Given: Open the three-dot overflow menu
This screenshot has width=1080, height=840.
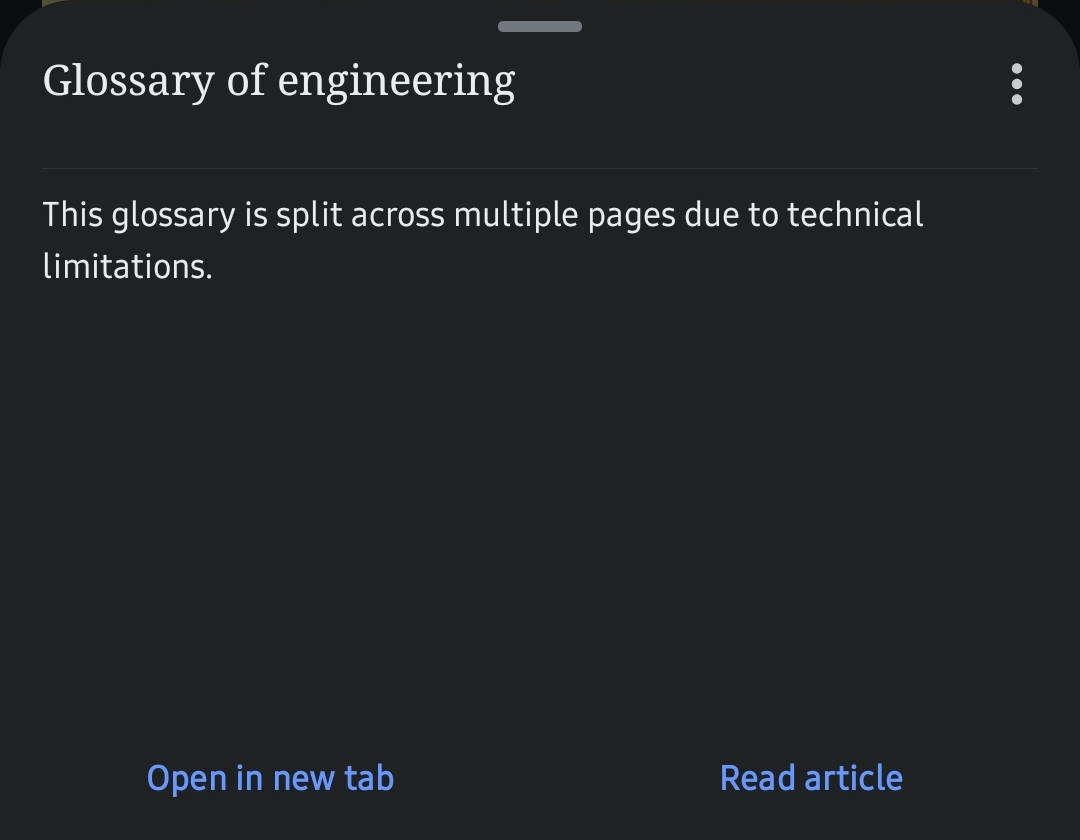Looking at the screenshot, I should coord(1016,84).
